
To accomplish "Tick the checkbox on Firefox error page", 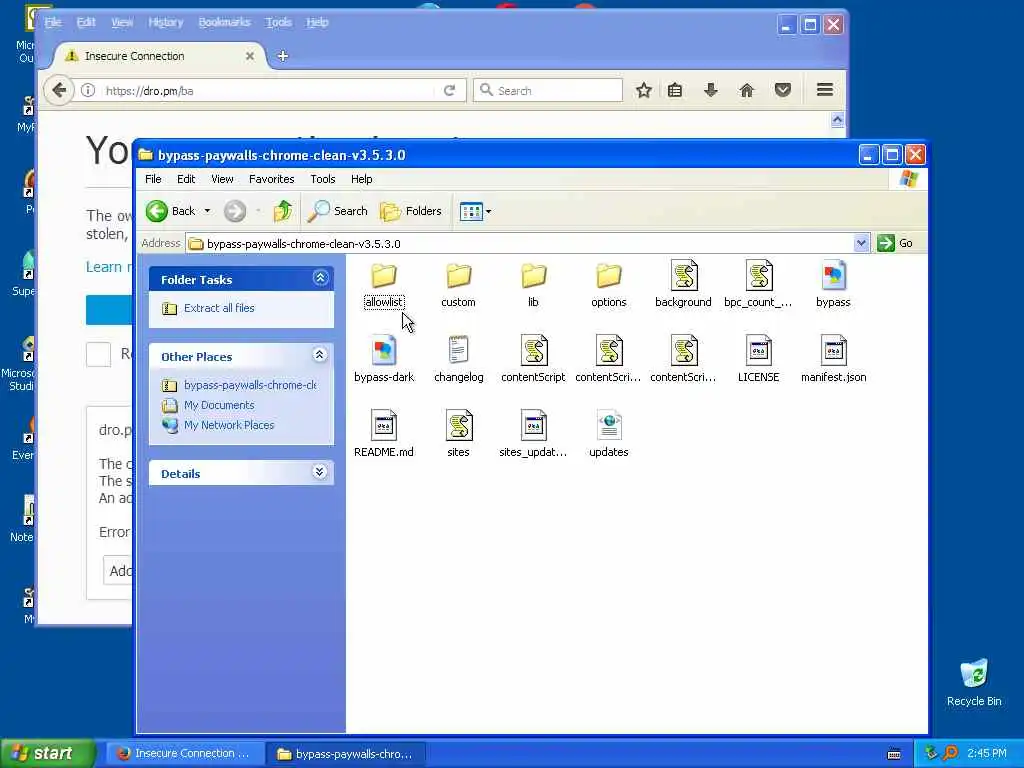I will (x=99, y=355).
